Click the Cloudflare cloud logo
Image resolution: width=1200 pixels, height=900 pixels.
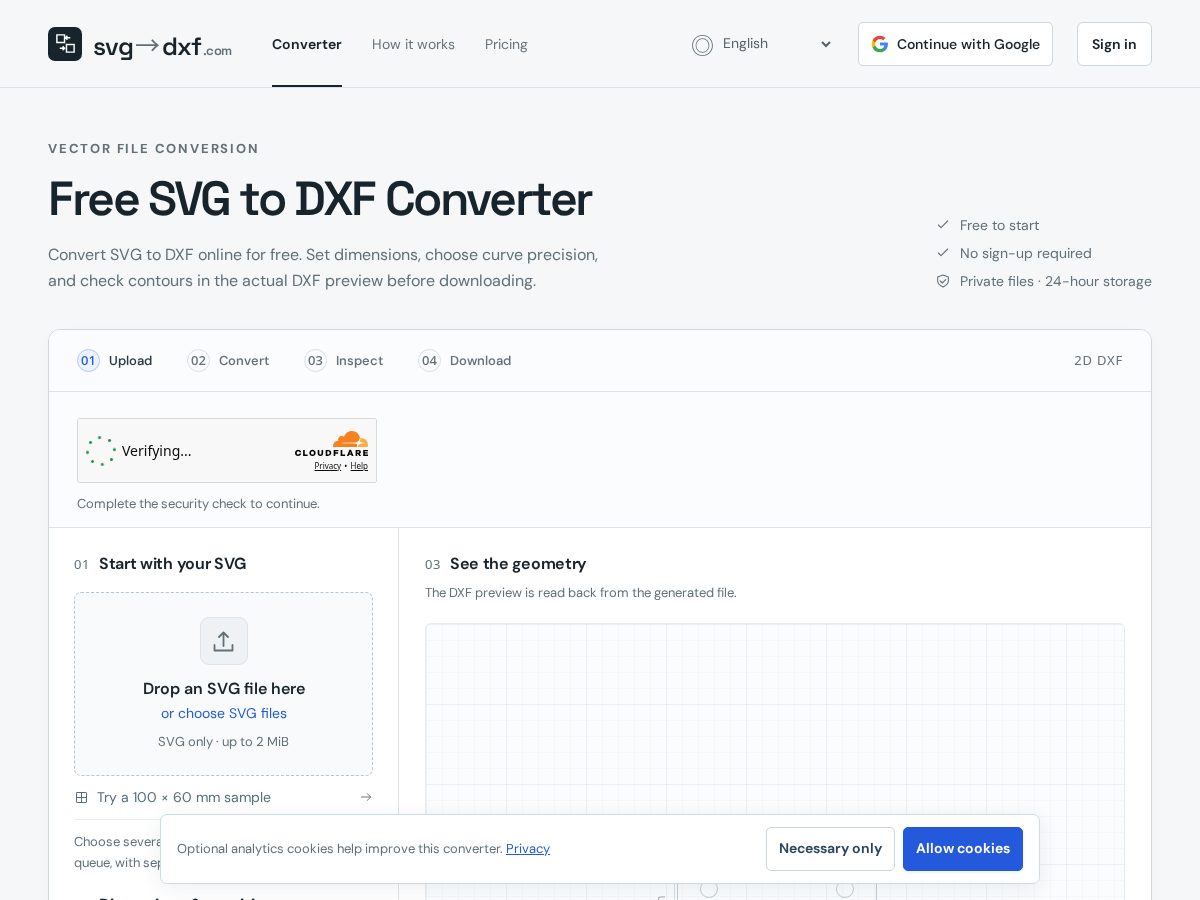(x=350, y=439)
